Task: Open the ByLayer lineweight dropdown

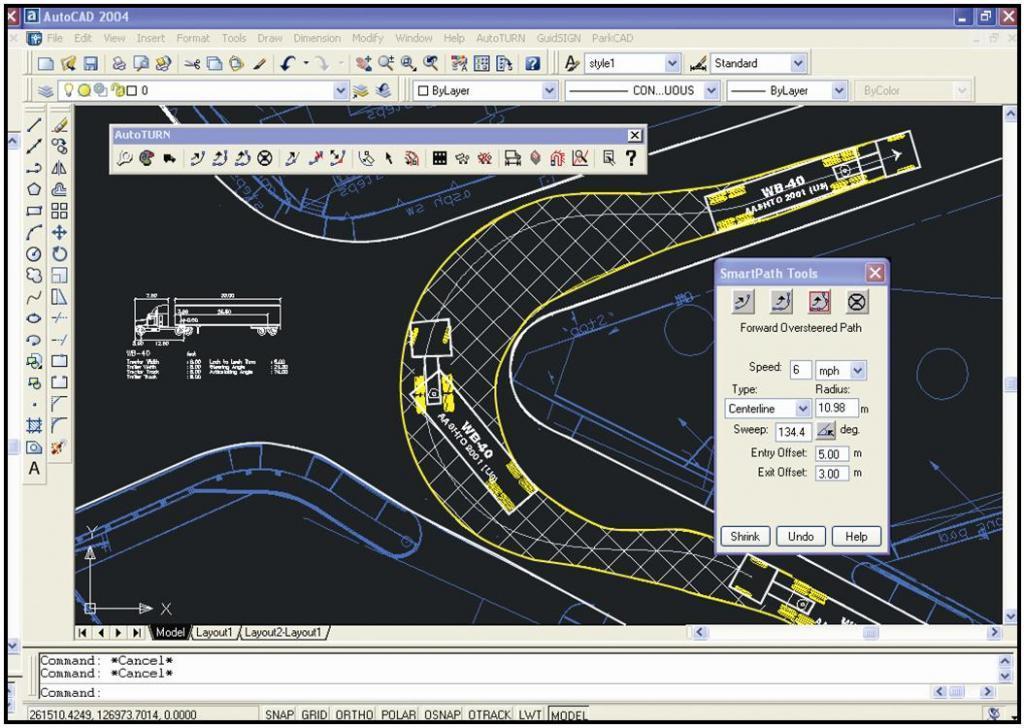Action: pos(839,91)
